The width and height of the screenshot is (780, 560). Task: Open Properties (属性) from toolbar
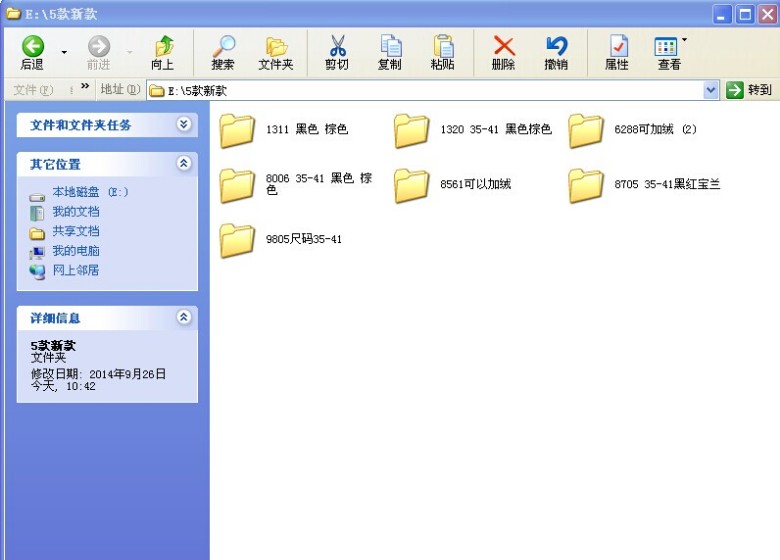click(617, 46)
